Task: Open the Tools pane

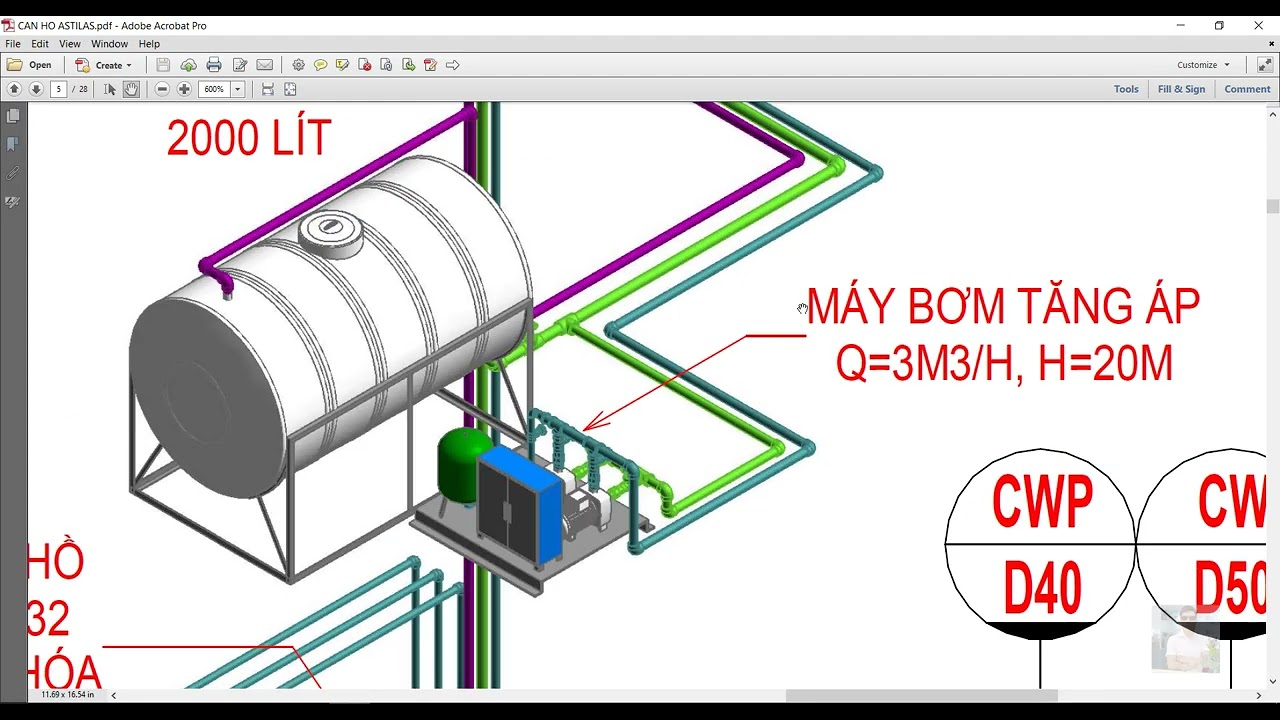Action: [x=1126, y=89]
